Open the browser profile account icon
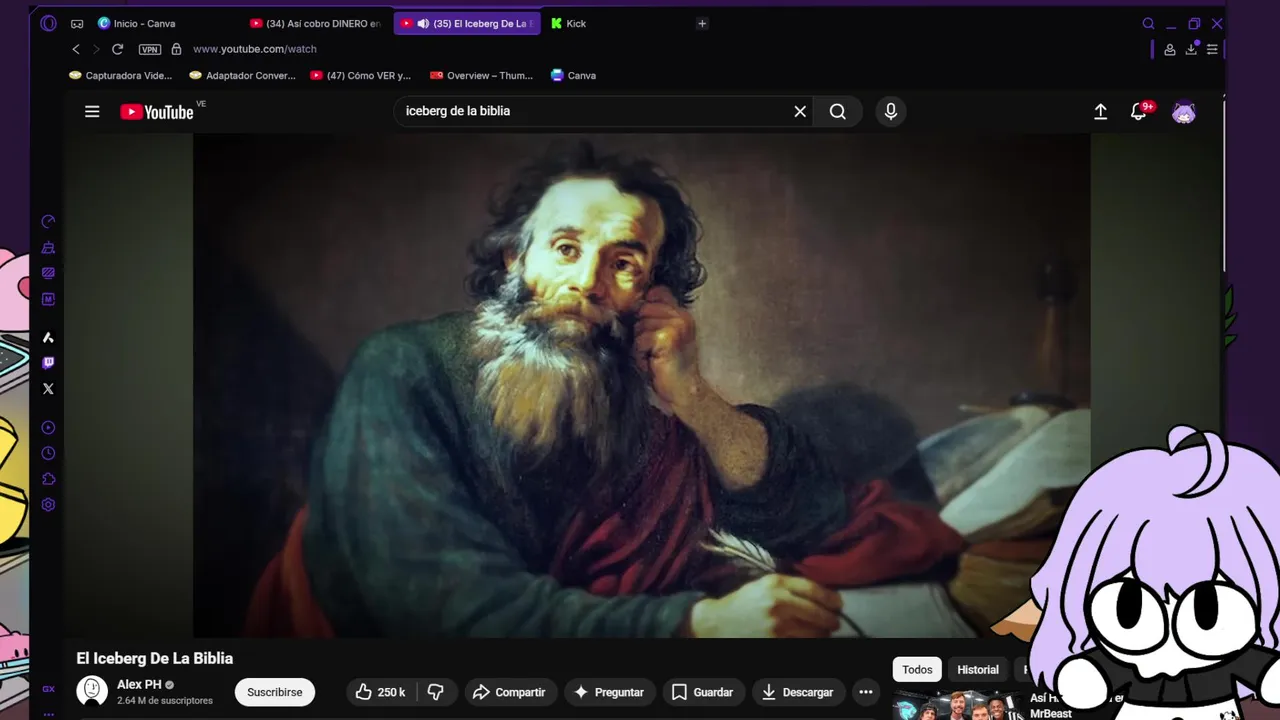Screen dimensions: 1280x720 (x=1170, y=49)
